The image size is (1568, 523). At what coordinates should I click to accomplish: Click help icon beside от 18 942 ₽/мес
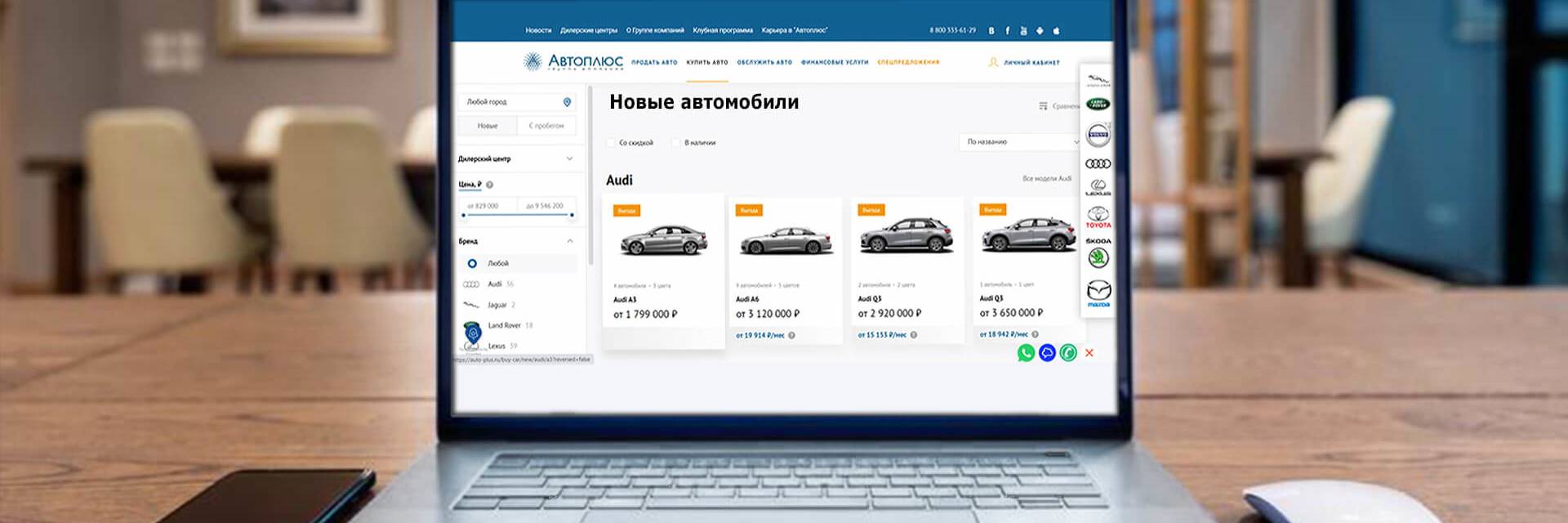[x=1035, y=334]
